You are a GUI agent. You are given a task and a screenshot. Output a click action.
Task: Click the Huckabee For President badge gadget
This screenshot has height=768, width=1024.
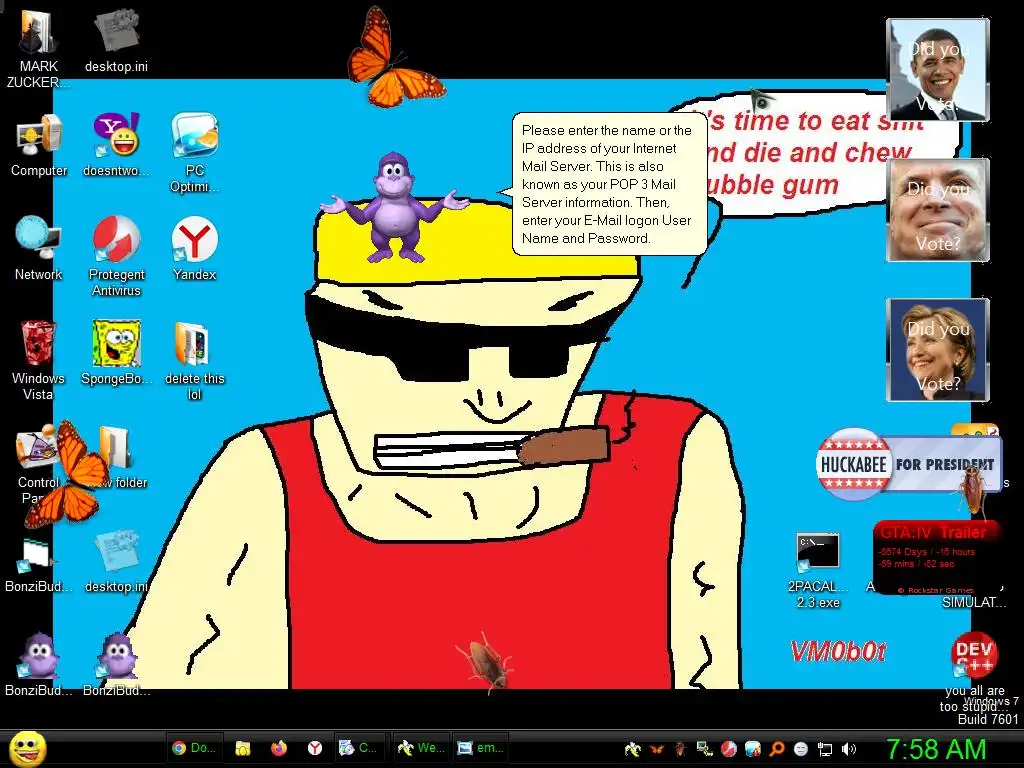[x=908, y=464]
